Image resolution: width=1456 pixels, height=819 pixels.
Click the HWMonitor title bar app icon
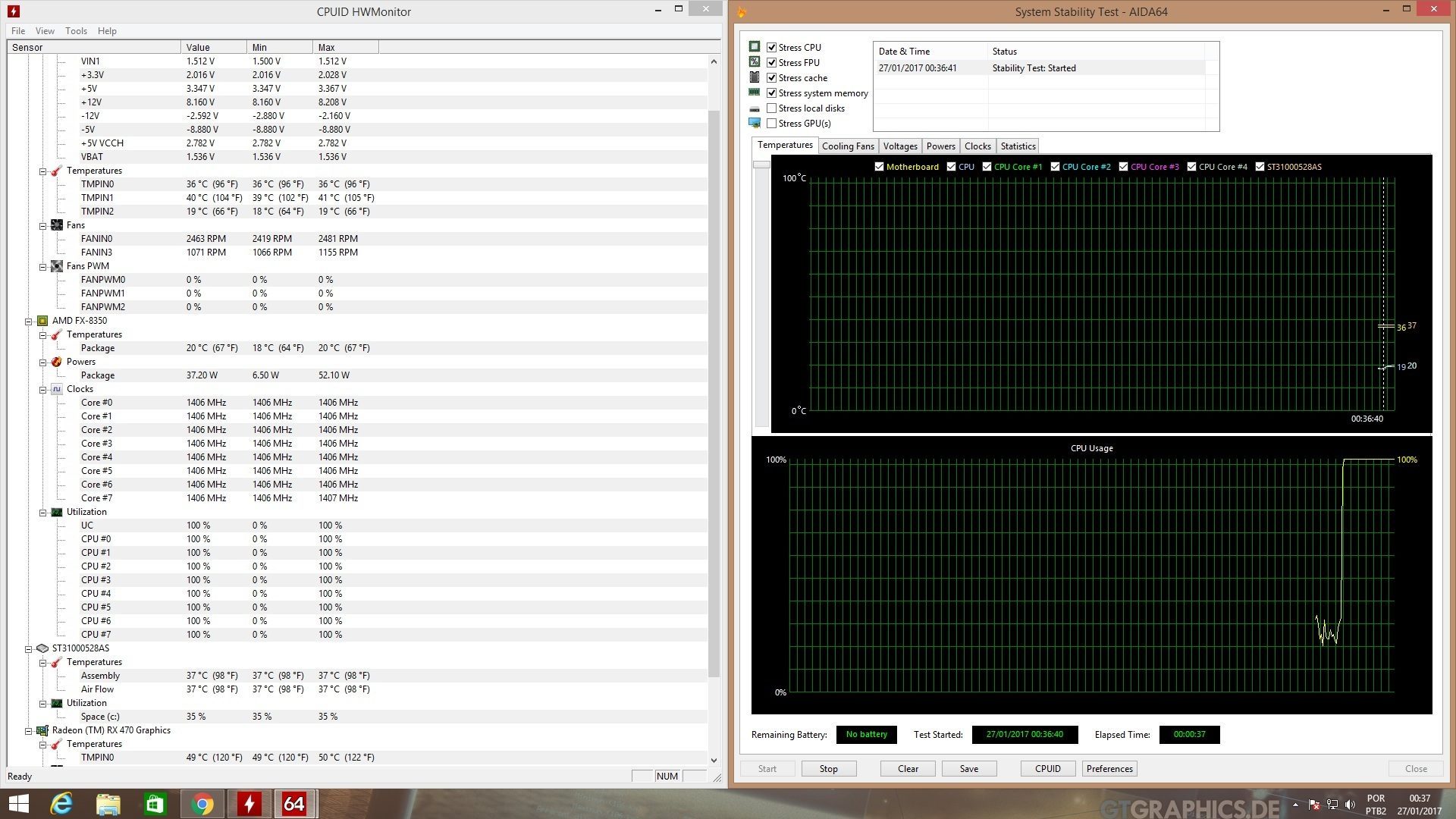(13, 11)
